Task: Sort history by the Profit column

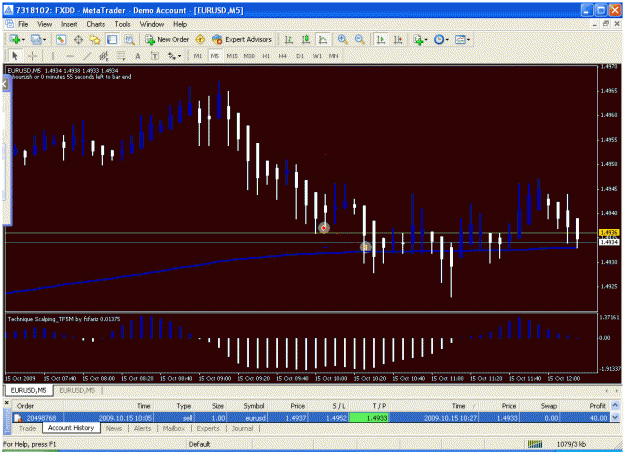Action: [597, 406]
